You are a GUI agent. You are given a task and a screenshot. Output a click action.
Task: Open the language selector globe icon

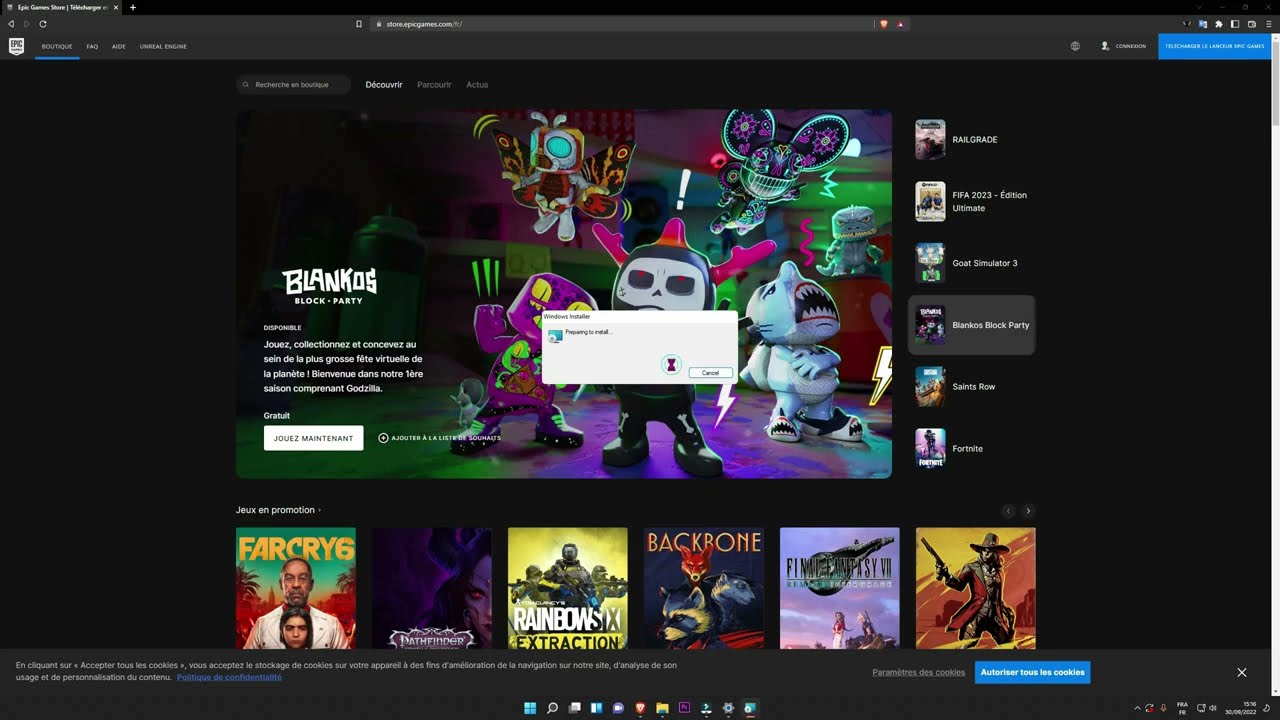point(1075,46)
